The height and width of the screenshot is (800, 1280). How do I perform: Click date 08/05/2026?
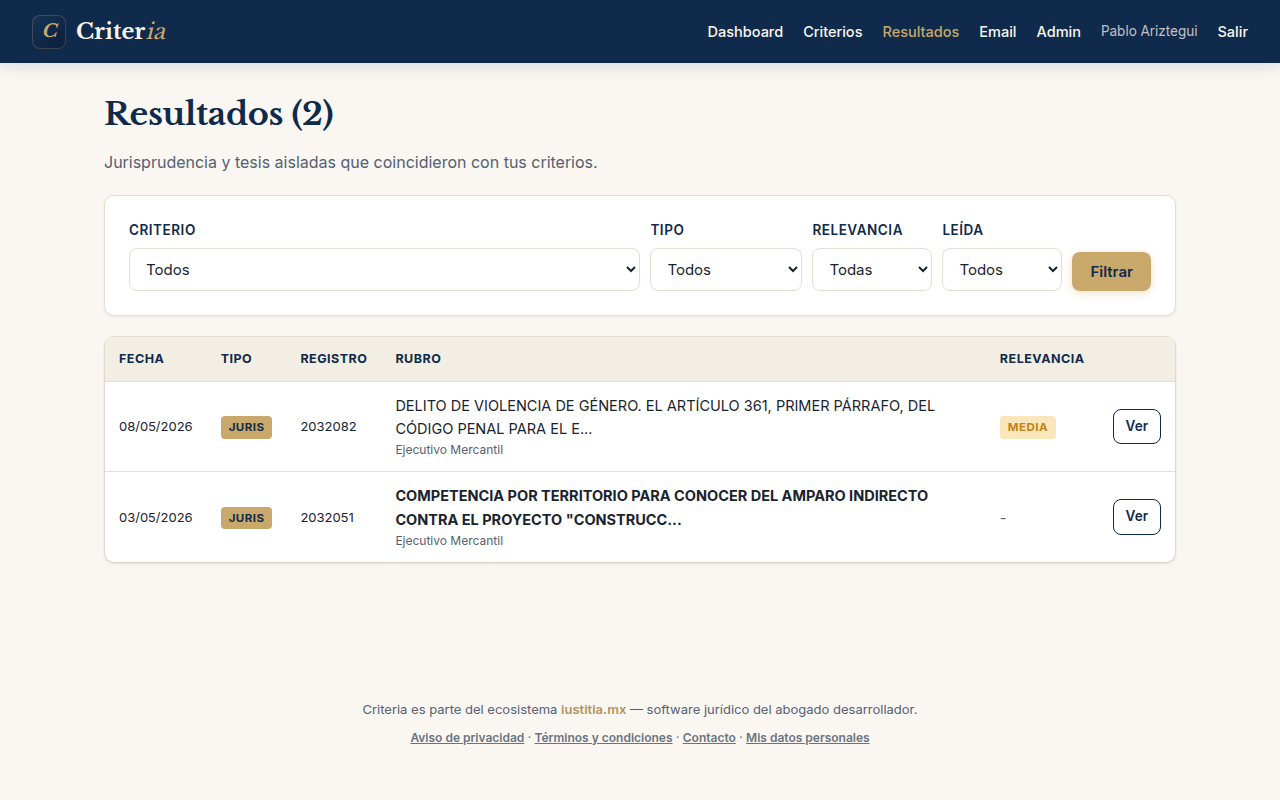[156, 427]
